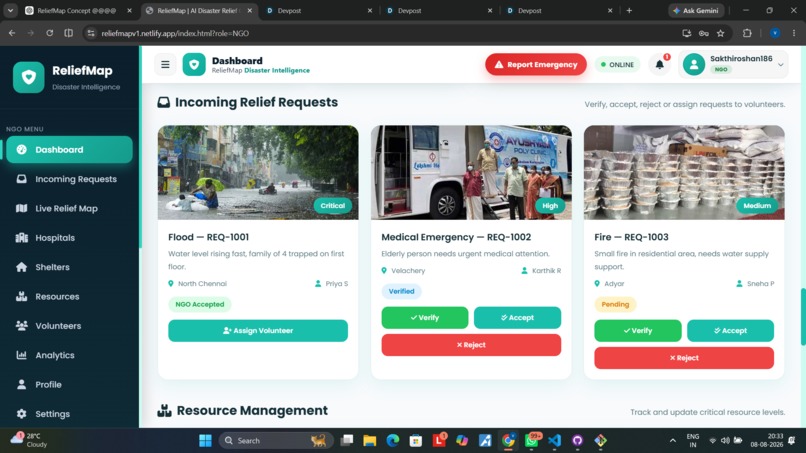Switch to ReliefMap Concept tab

click(x=79, y=10)
